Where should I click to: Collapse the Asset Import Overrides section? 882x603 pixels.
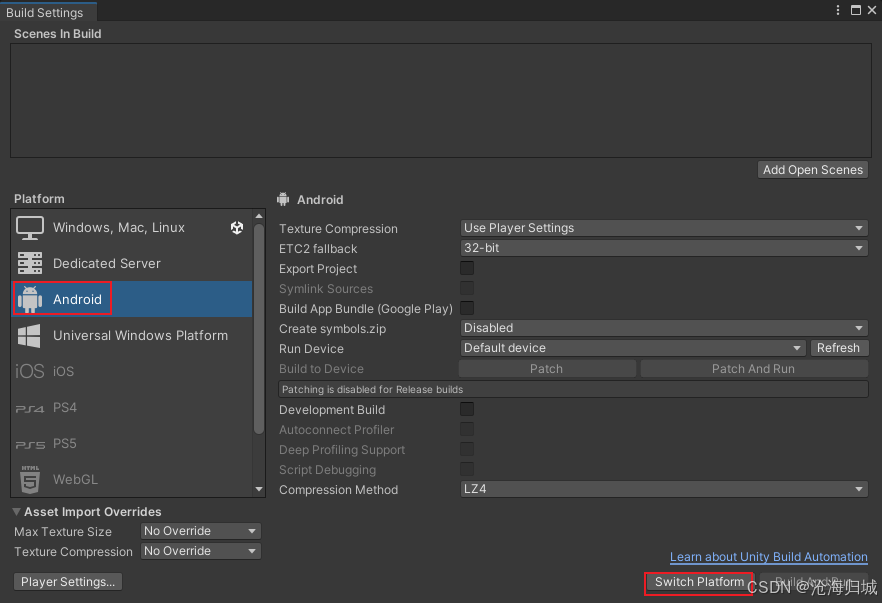[x=17, y=512]
